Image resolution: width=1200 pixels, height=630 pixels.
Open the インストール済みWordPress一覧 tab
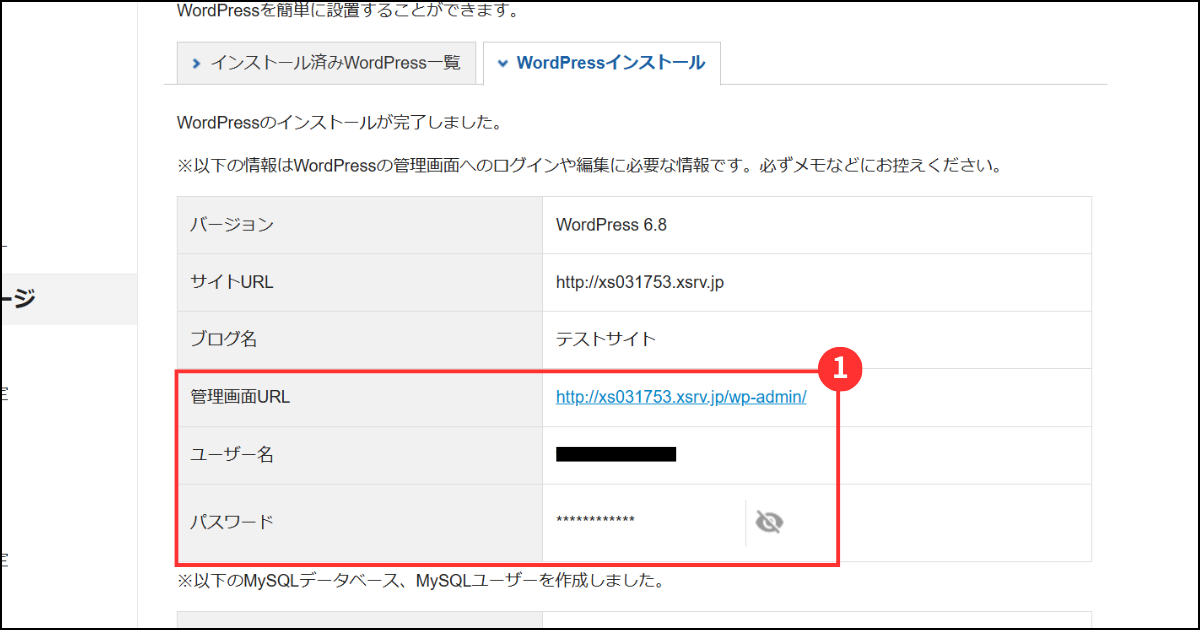326,63
